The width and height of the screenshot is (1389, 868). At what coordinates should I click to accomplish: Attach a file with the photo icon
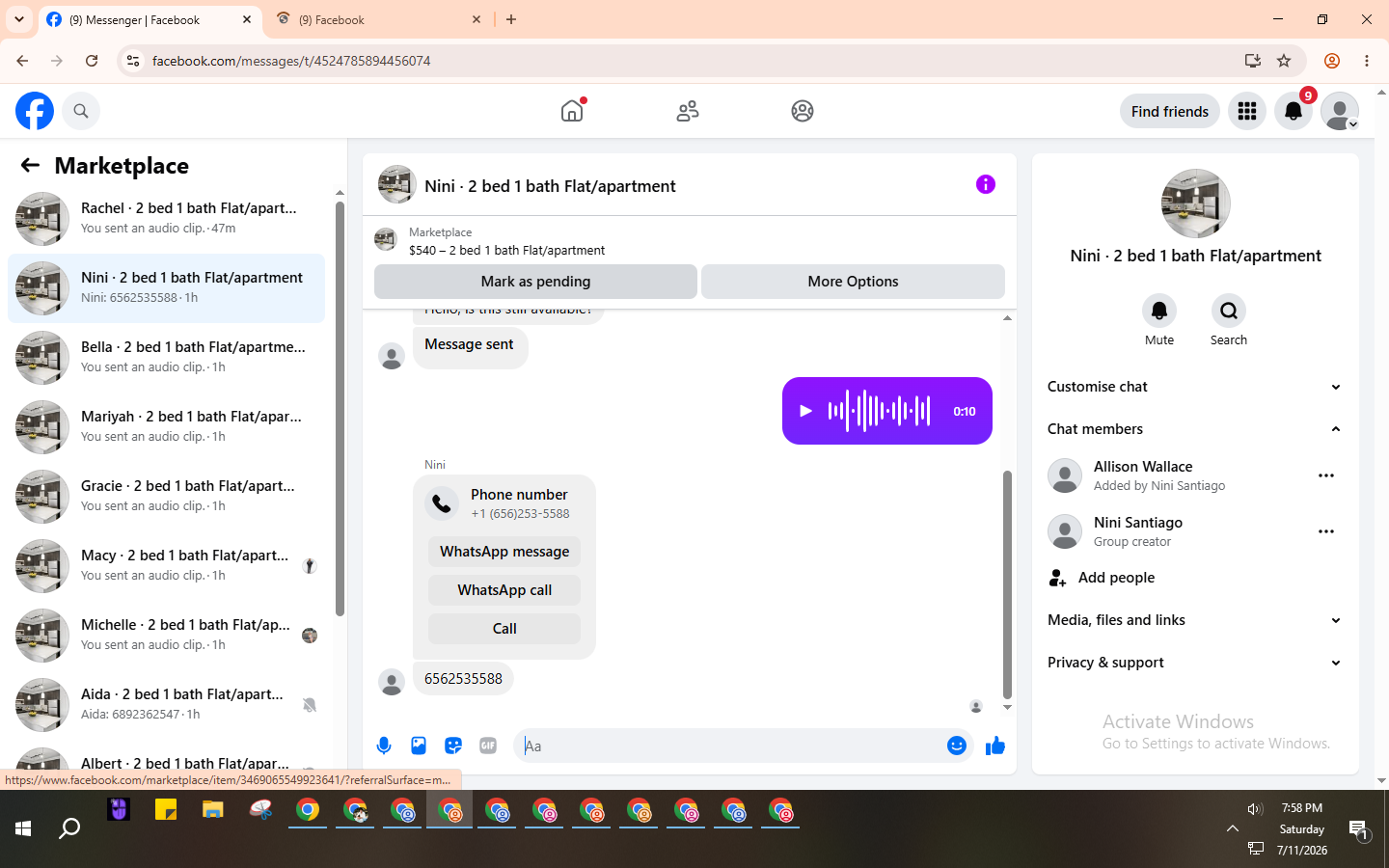[419, 746]
